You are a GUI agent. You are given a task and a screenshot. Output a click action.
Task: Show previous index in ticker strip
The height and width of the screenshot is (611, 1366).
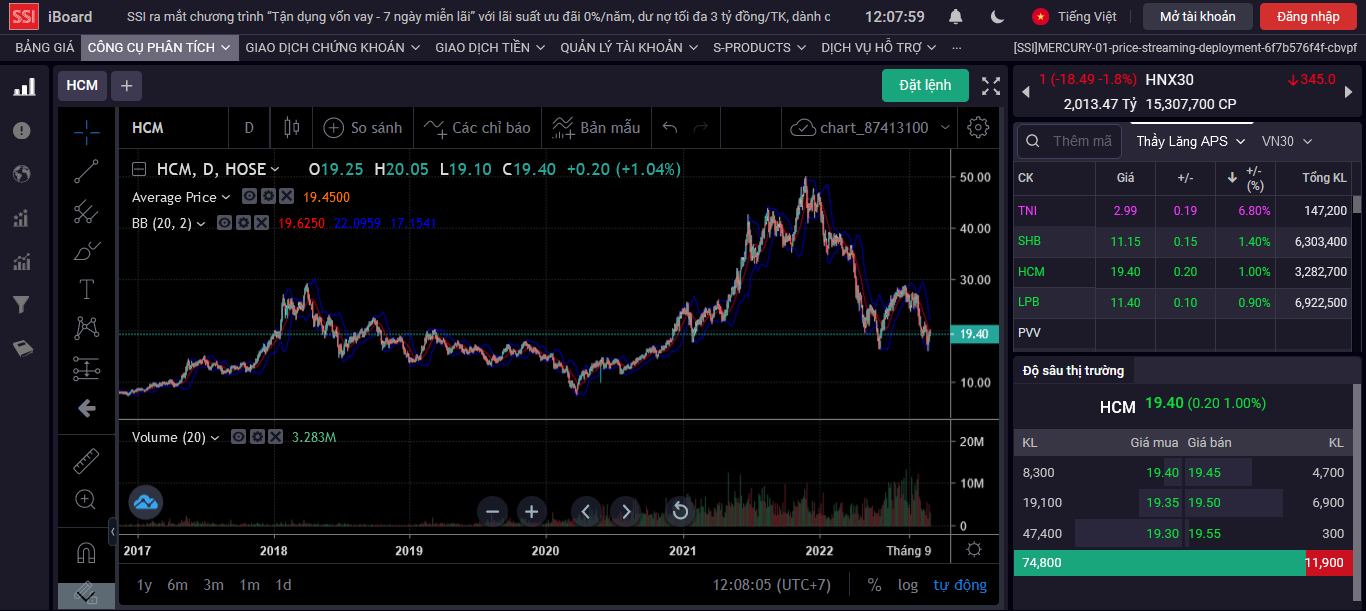tap(1024, 92)
